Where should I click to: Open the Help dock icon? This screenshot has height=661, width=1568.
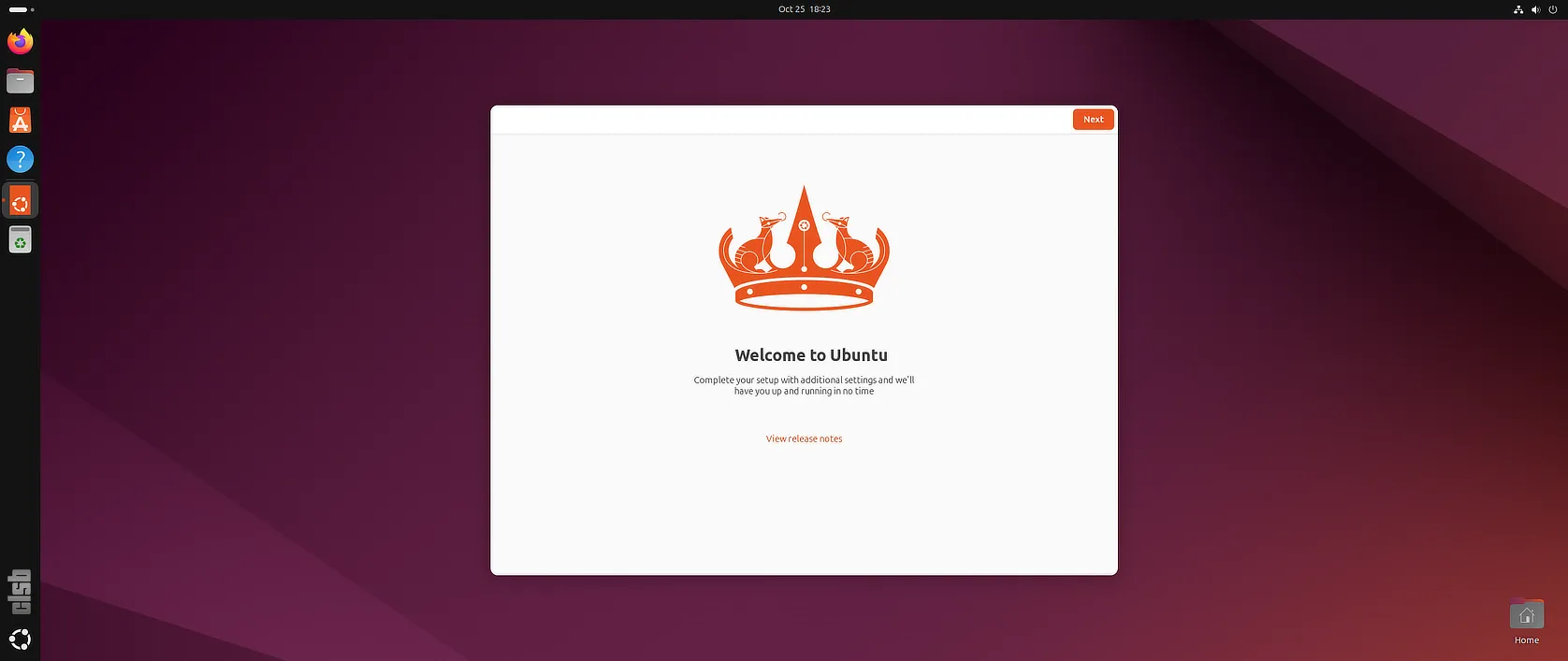click(20, 160)
